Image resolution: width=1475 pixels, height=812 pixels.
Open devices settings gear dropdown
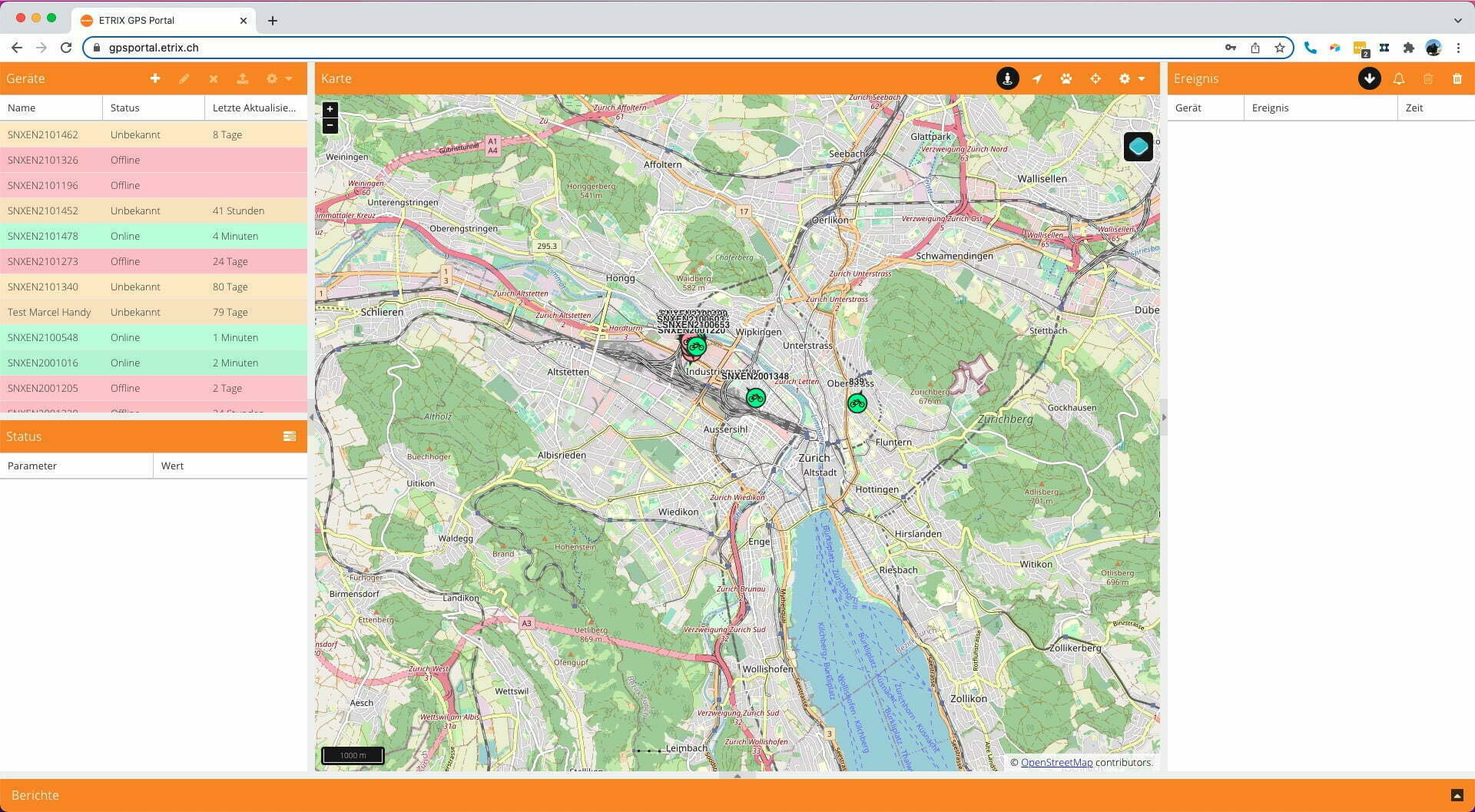[x=279, y=78]
